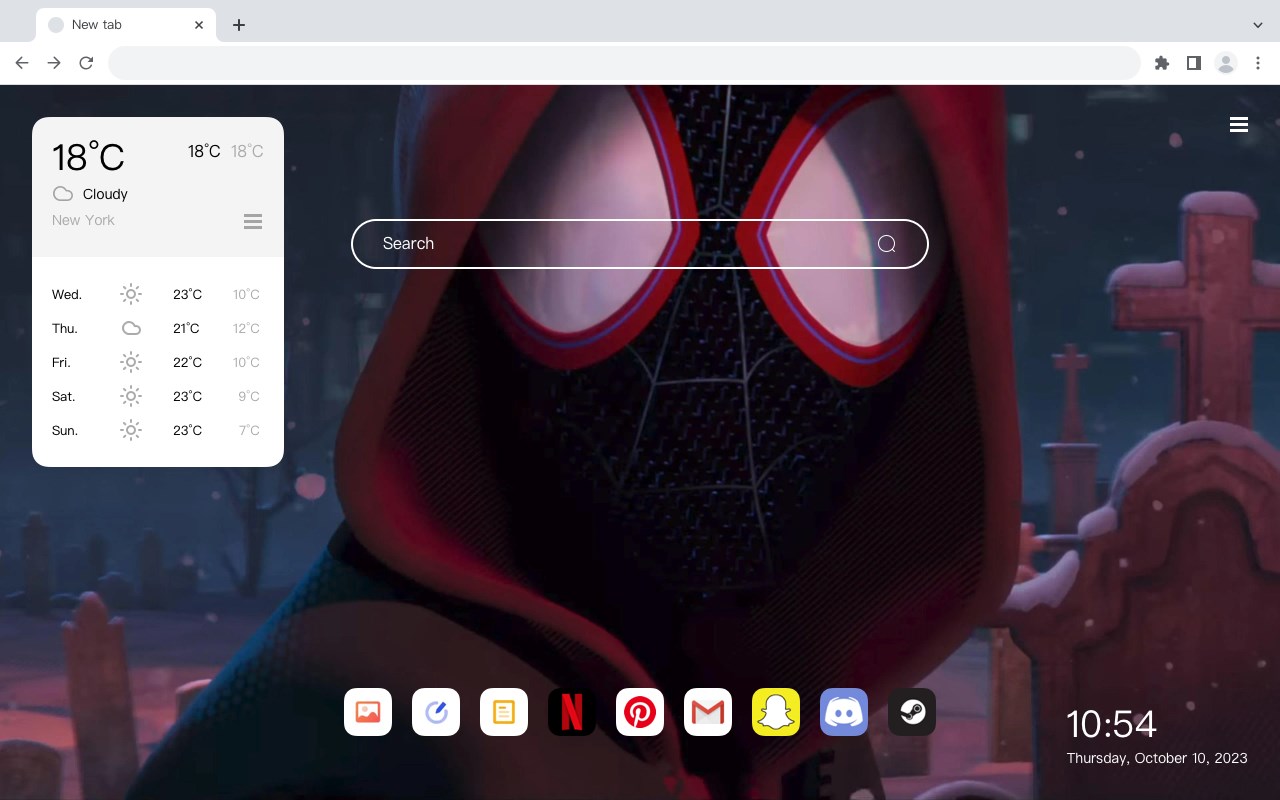
Task: Open the Pinterest shortcut
Action: (x=640, y=712)
